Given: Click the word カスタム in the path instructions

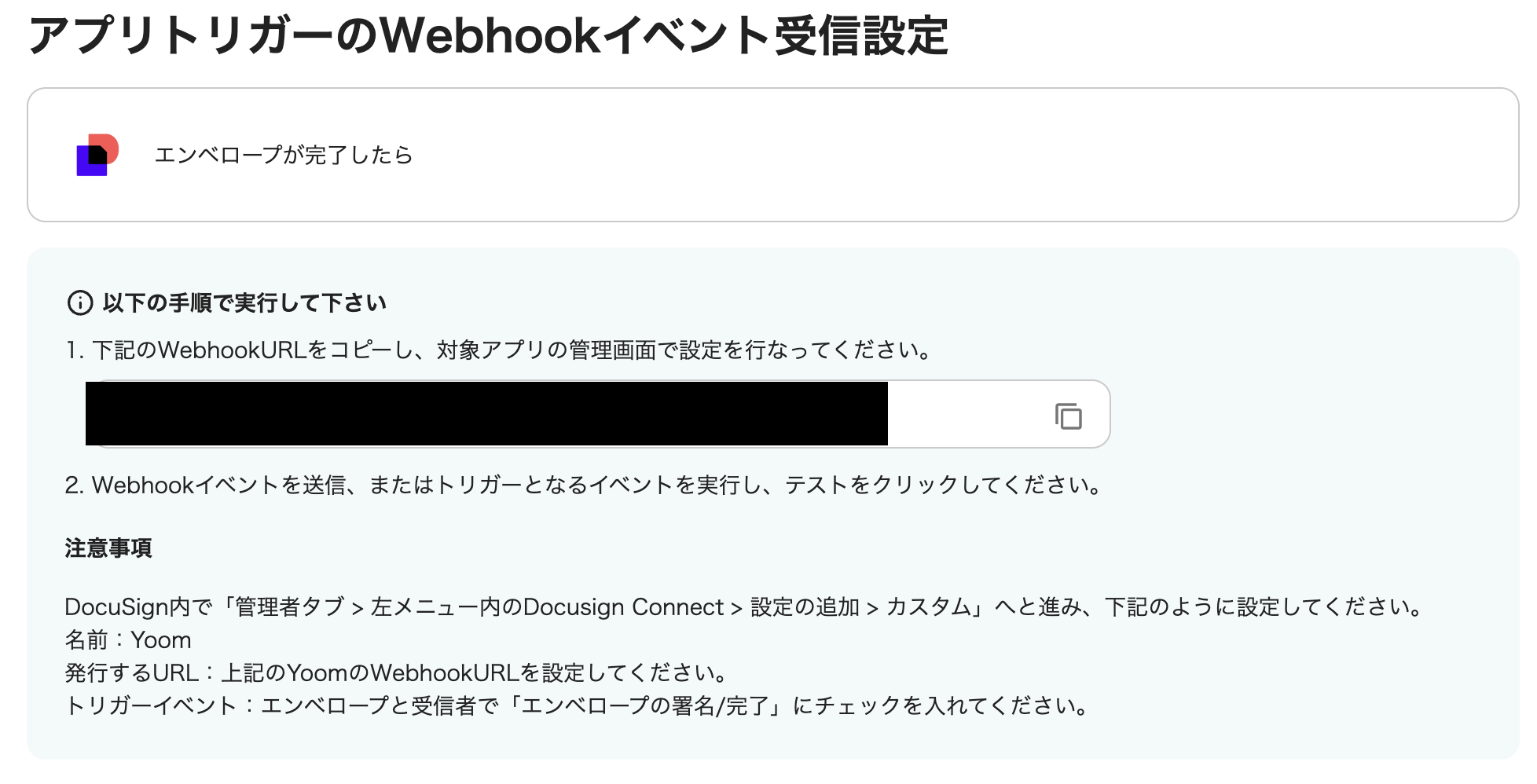Looking at the screenshot, I should tap(929, 606).
